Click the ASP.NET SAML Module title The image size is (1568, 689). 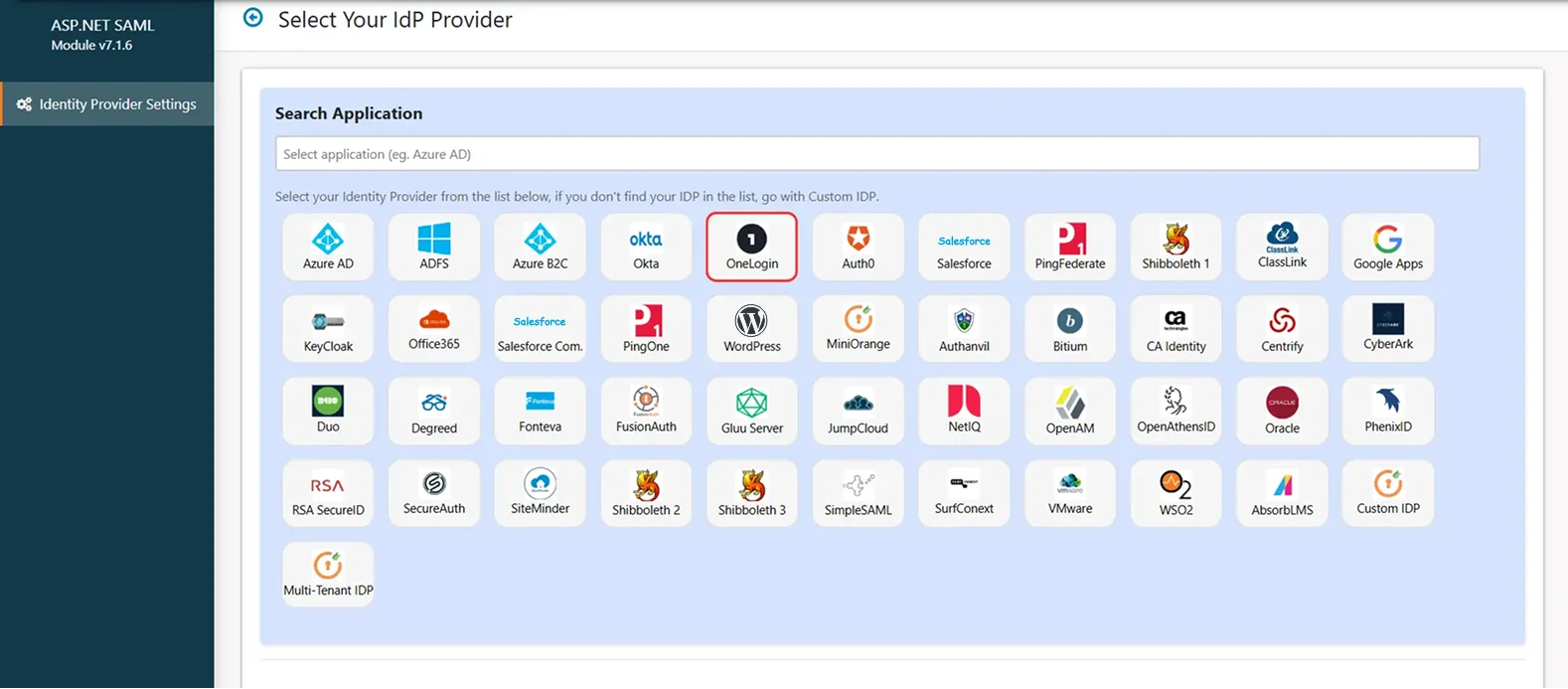(102, 34)
